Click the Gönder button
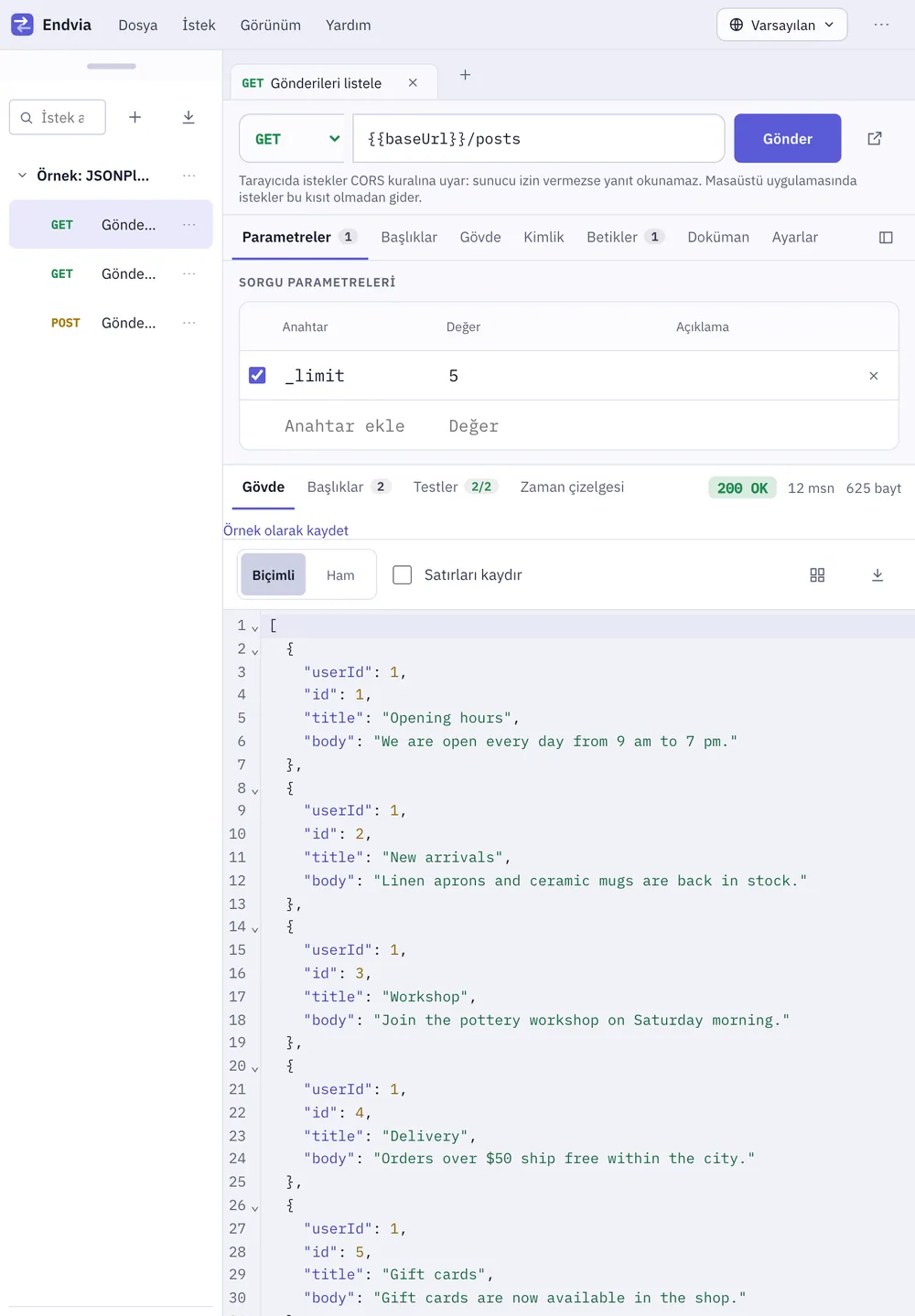 pyautogui.click(x=788, y=138)
